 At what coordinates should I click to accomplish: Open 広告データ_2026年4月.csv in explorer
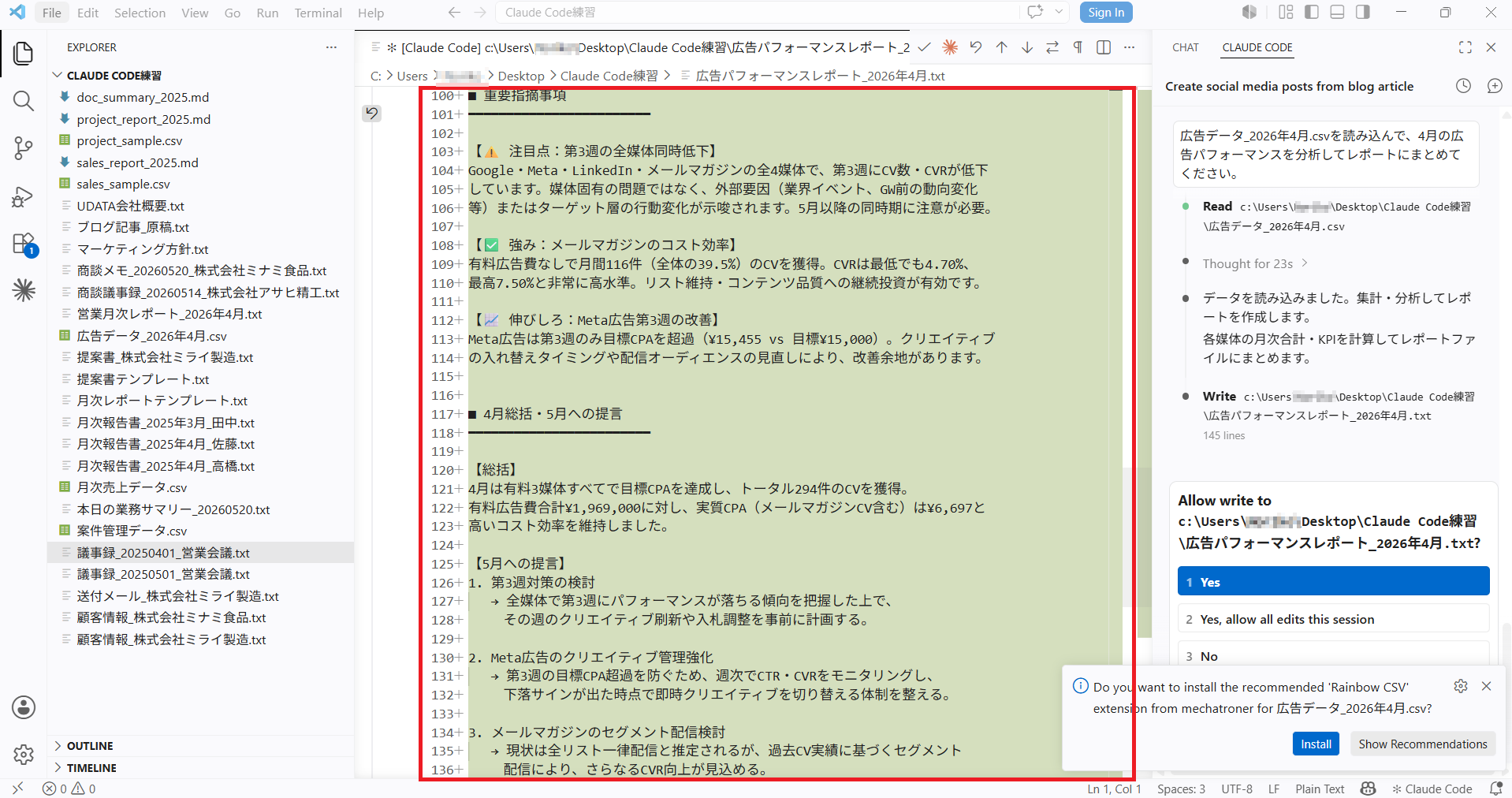click(x=151, y=336)
